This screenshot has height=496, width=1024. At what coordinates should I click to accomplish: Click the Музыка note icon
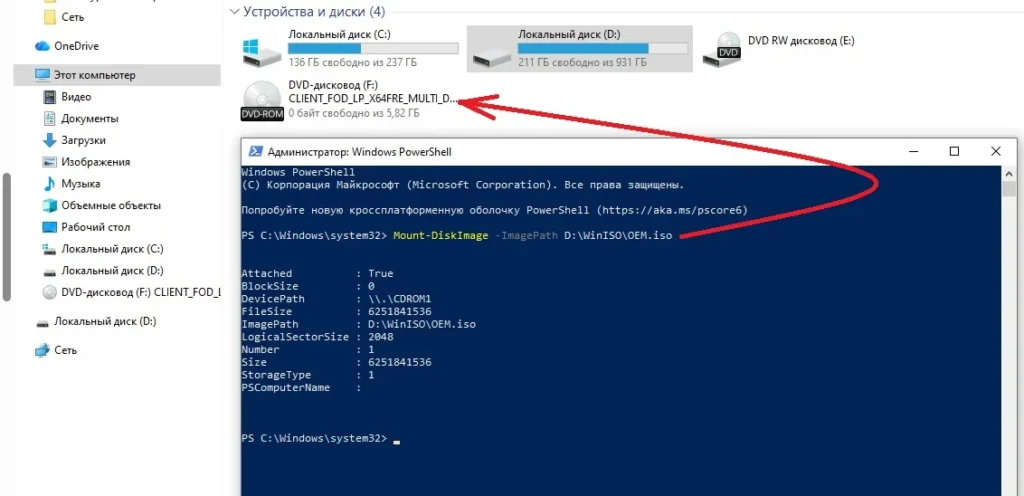tap(50, 183)
